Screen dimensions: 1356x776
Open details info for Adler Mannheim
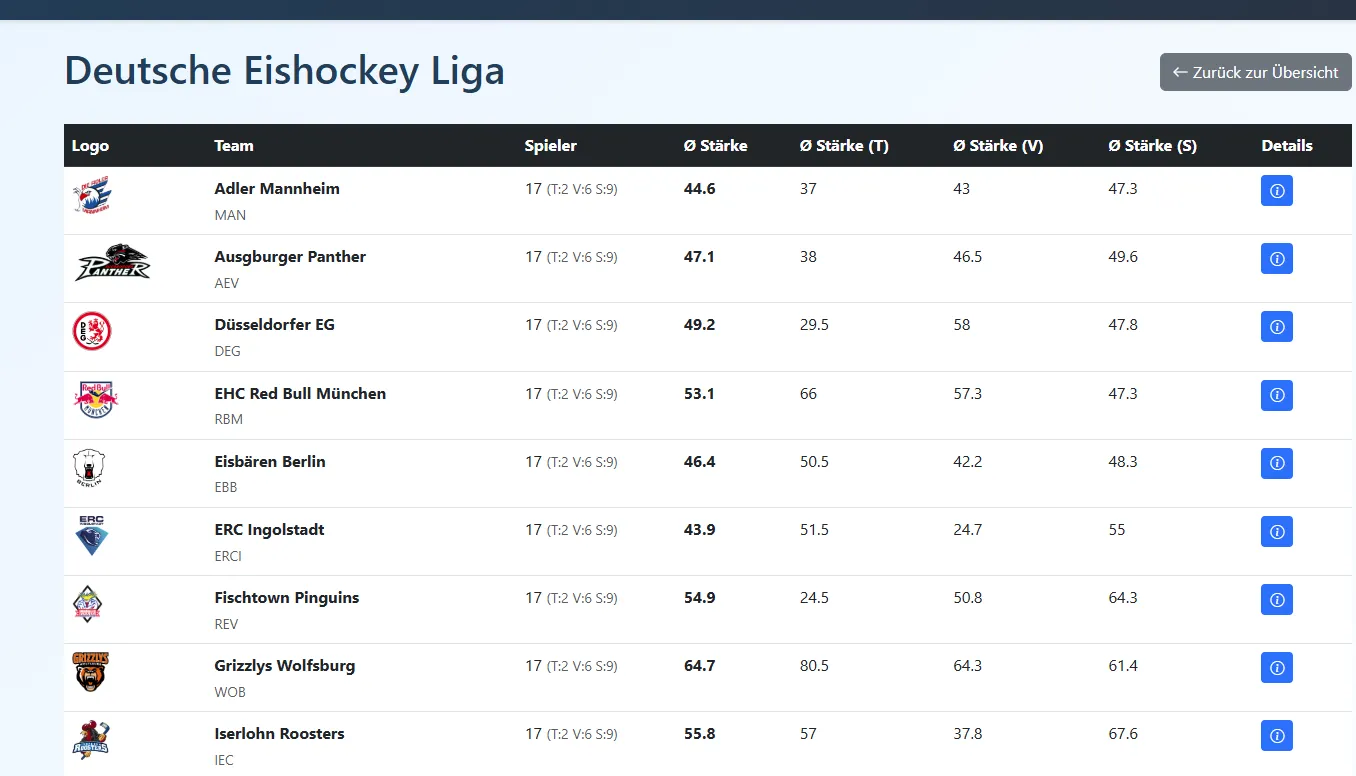(1276, 190)
